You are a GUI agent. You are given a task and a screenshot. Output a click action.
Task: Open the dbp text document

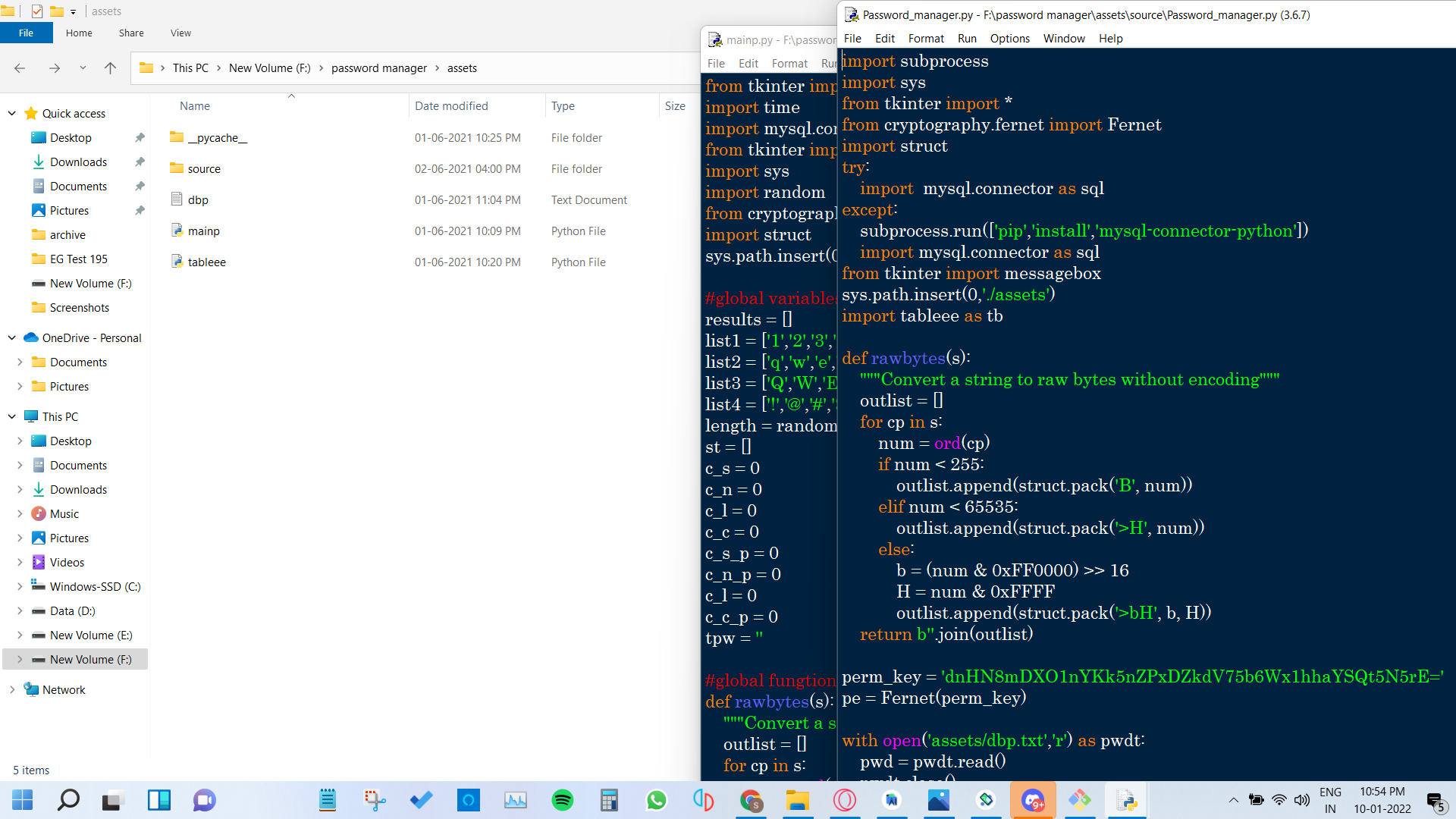pos(198,200)
